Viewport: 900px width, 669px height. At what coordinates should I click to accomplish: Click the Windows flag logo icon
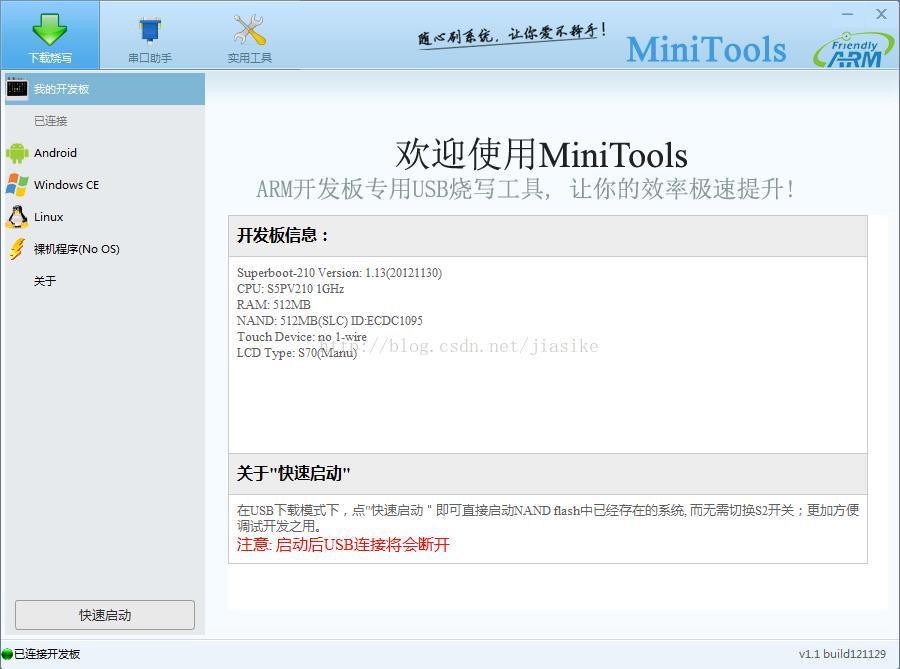pyautogui.click(x=17, y=185)
